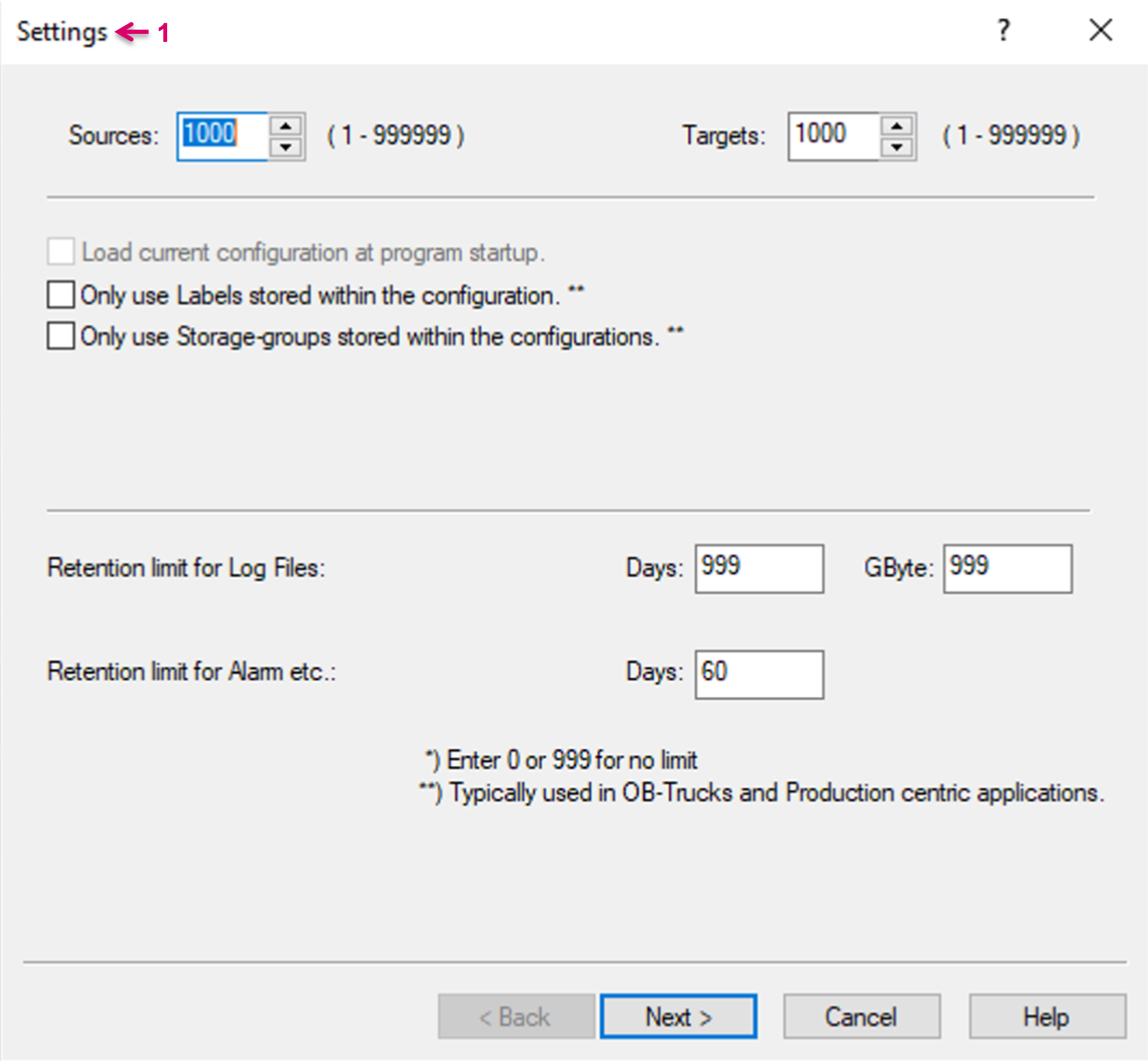This screenshot has width=1148, height=1062.
Task: Increase Targets value with up arrow
Action: coord(897,126)
